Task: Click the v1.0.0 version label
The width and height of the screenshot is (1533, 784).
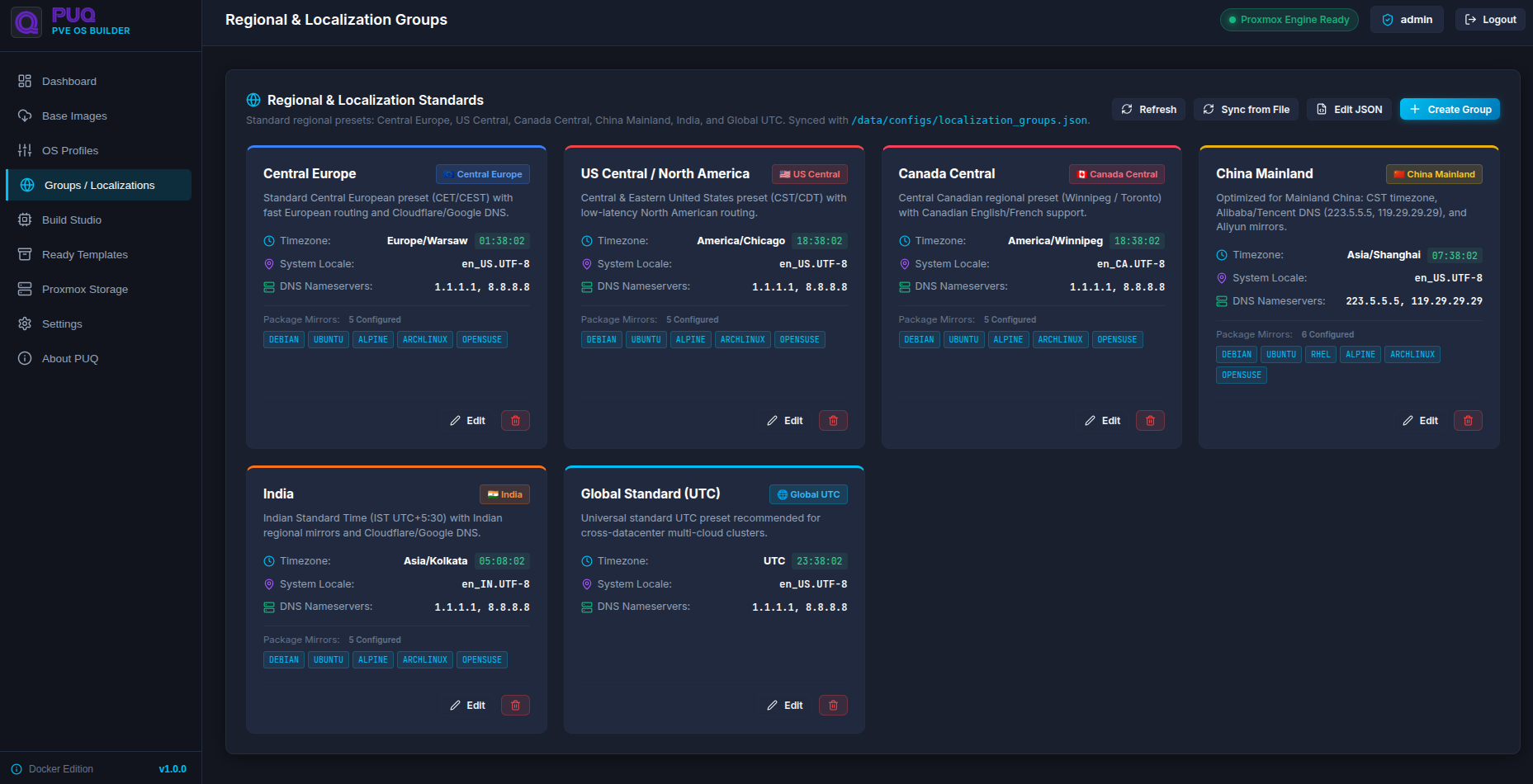Action: [x=173, y=769]
